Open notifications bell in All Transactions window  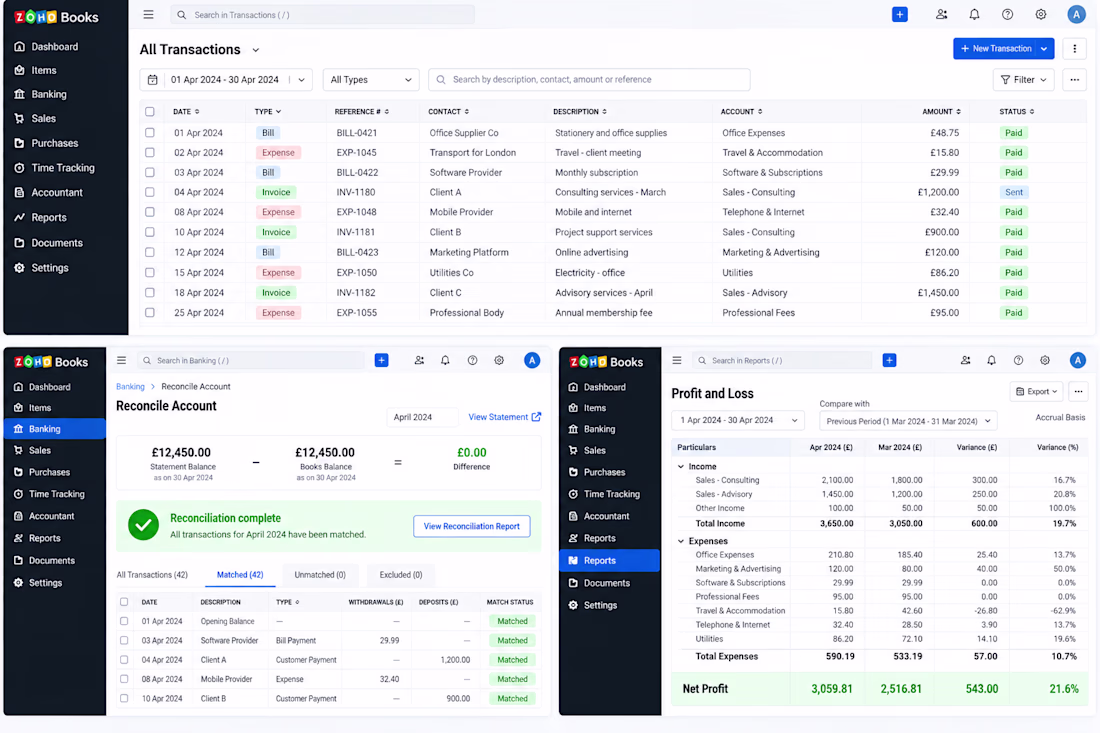(x=974, y=15)
